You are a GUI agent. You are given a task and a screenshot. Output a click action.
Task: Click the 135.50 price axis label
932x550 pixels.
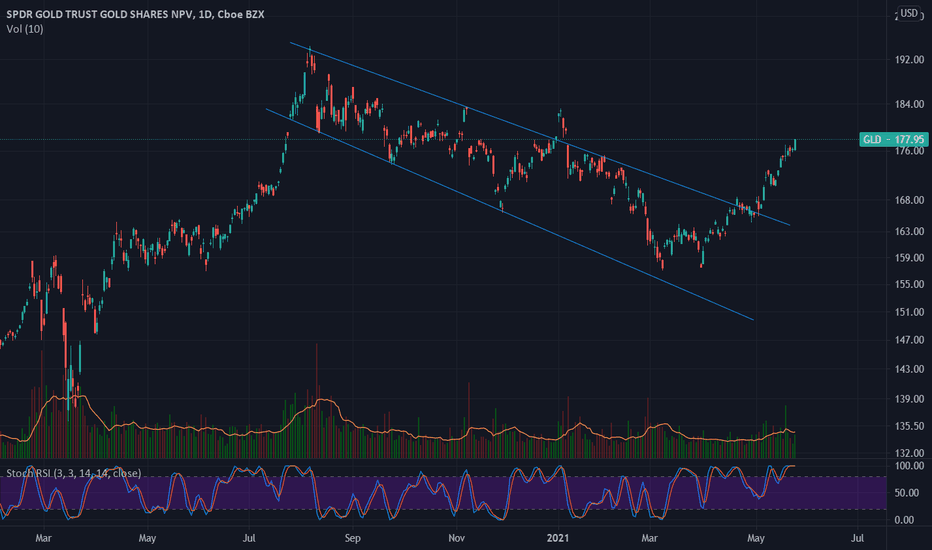point(909,426)
